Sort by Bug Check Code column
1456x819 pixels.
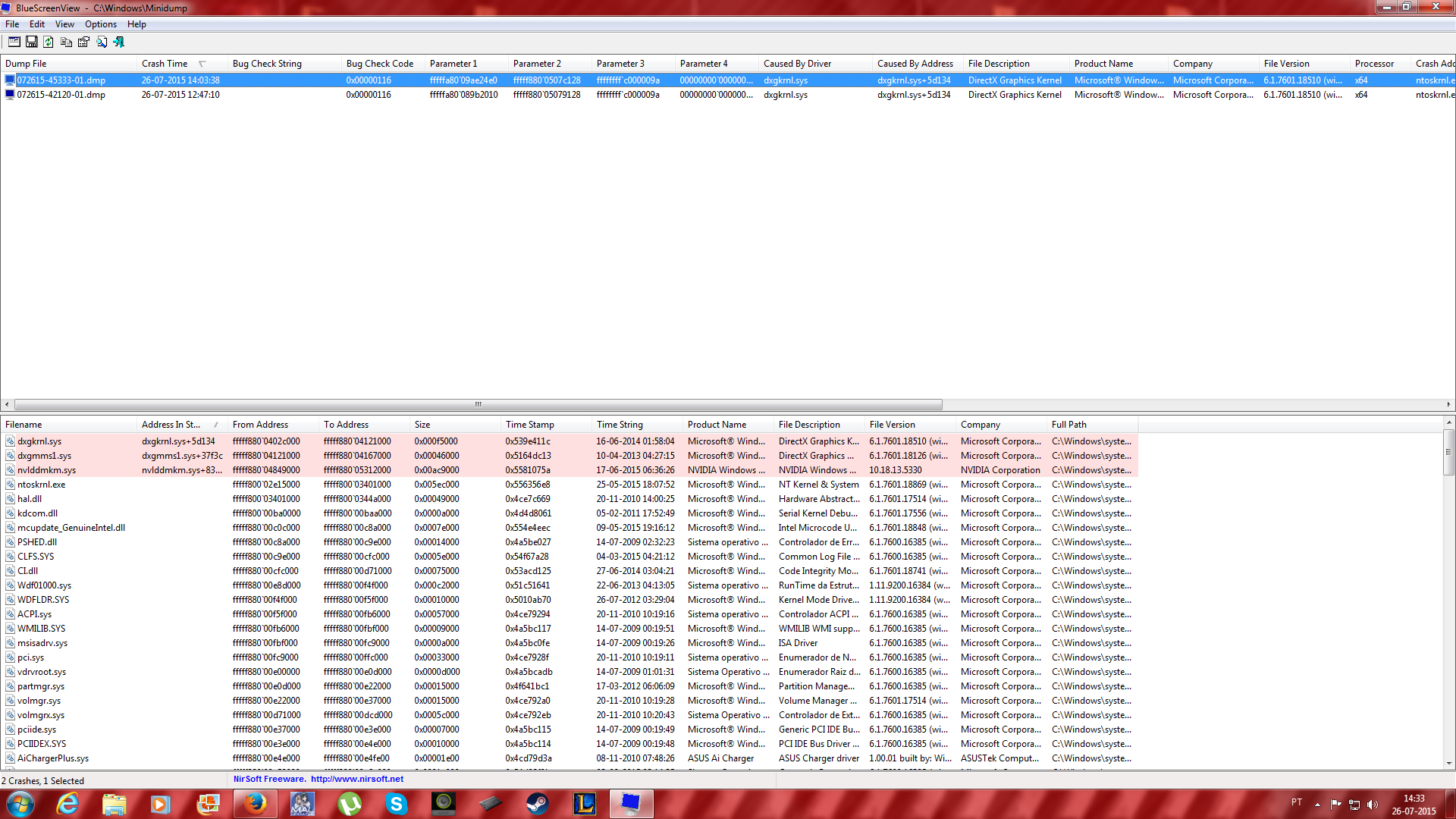click(383, 64)
